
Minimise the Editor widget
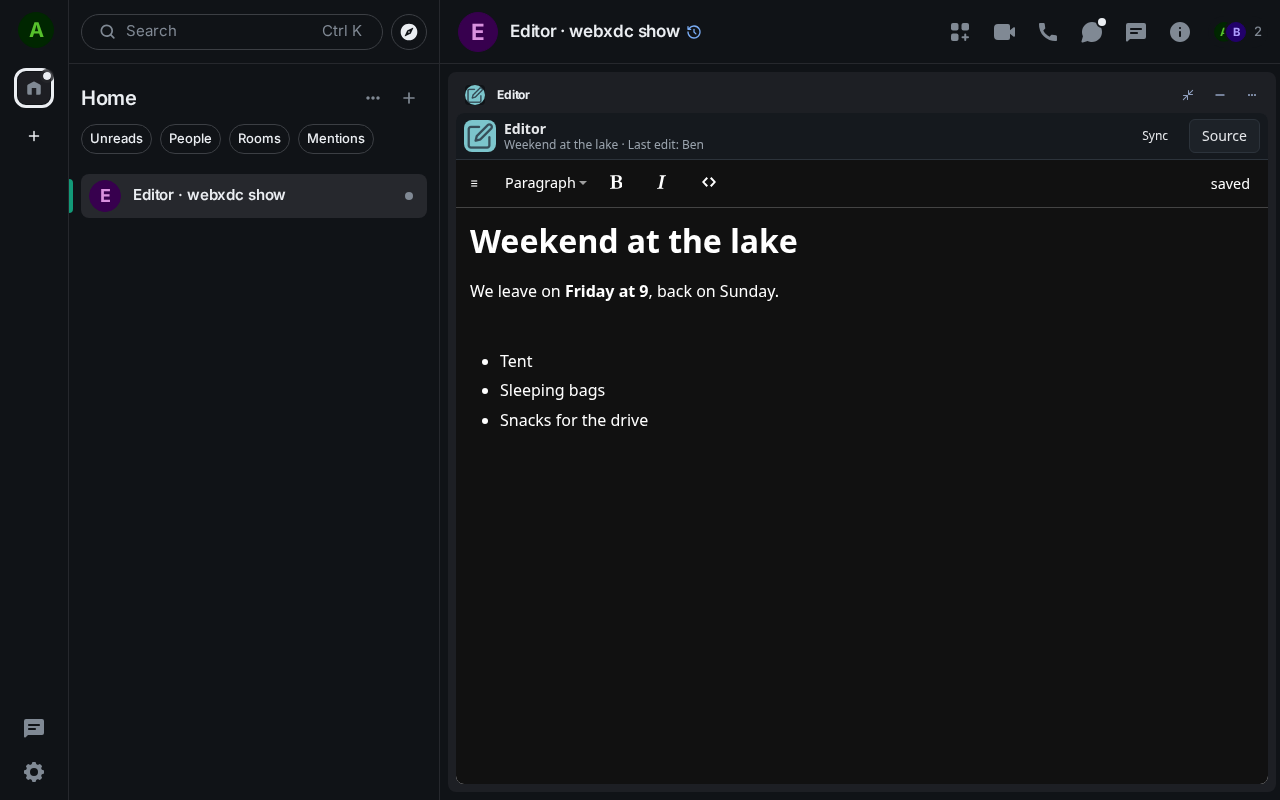coord(1220,95)
